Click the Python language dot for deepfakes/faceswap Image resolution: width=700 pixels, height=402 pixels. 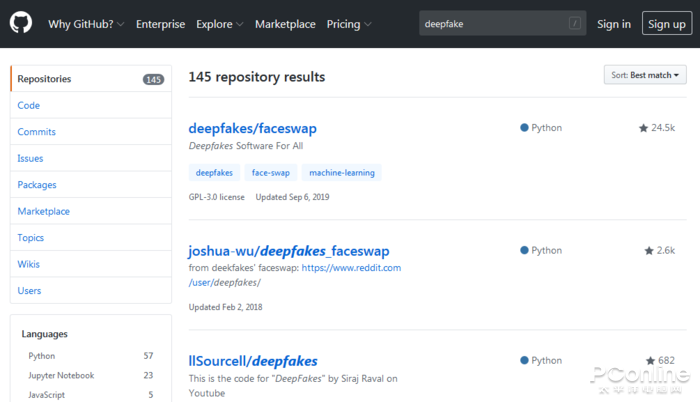[x=524, y=128]
